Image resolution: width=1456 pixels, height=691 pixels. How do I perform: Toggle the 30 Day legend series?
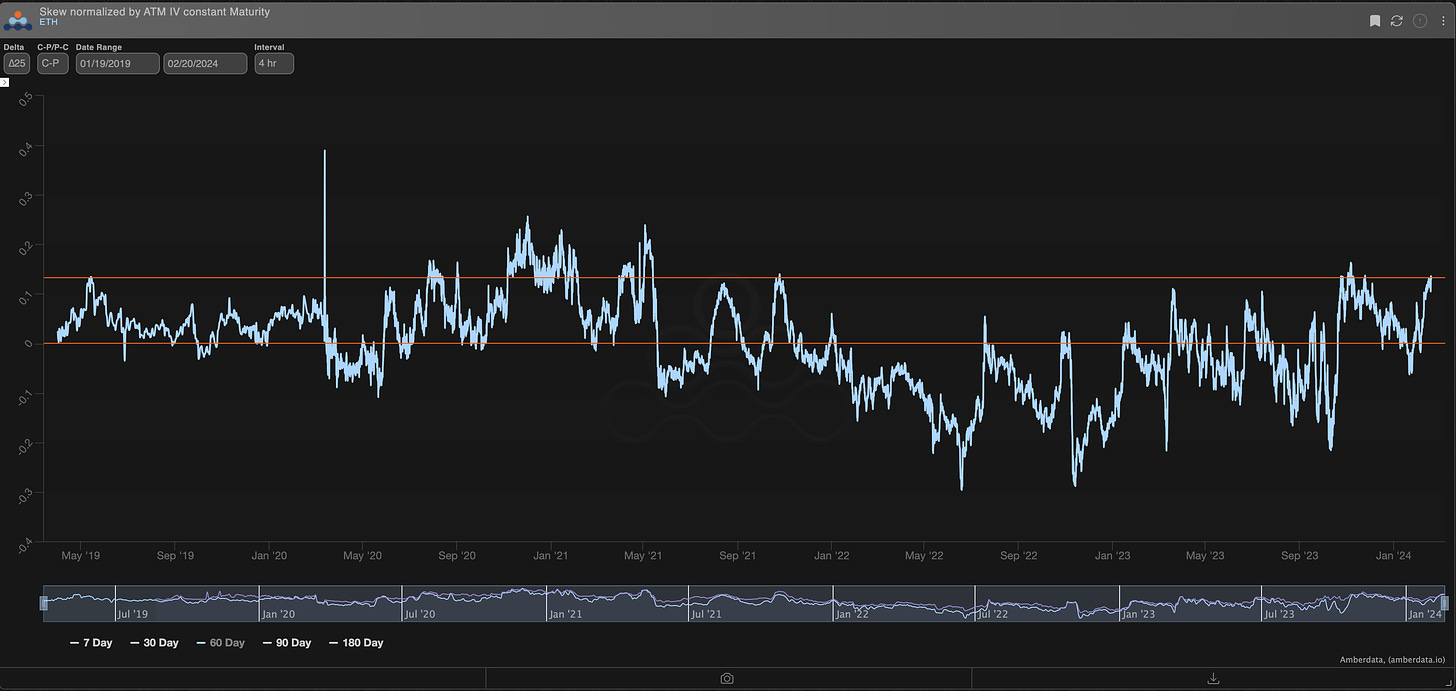(x=155, y=643)
